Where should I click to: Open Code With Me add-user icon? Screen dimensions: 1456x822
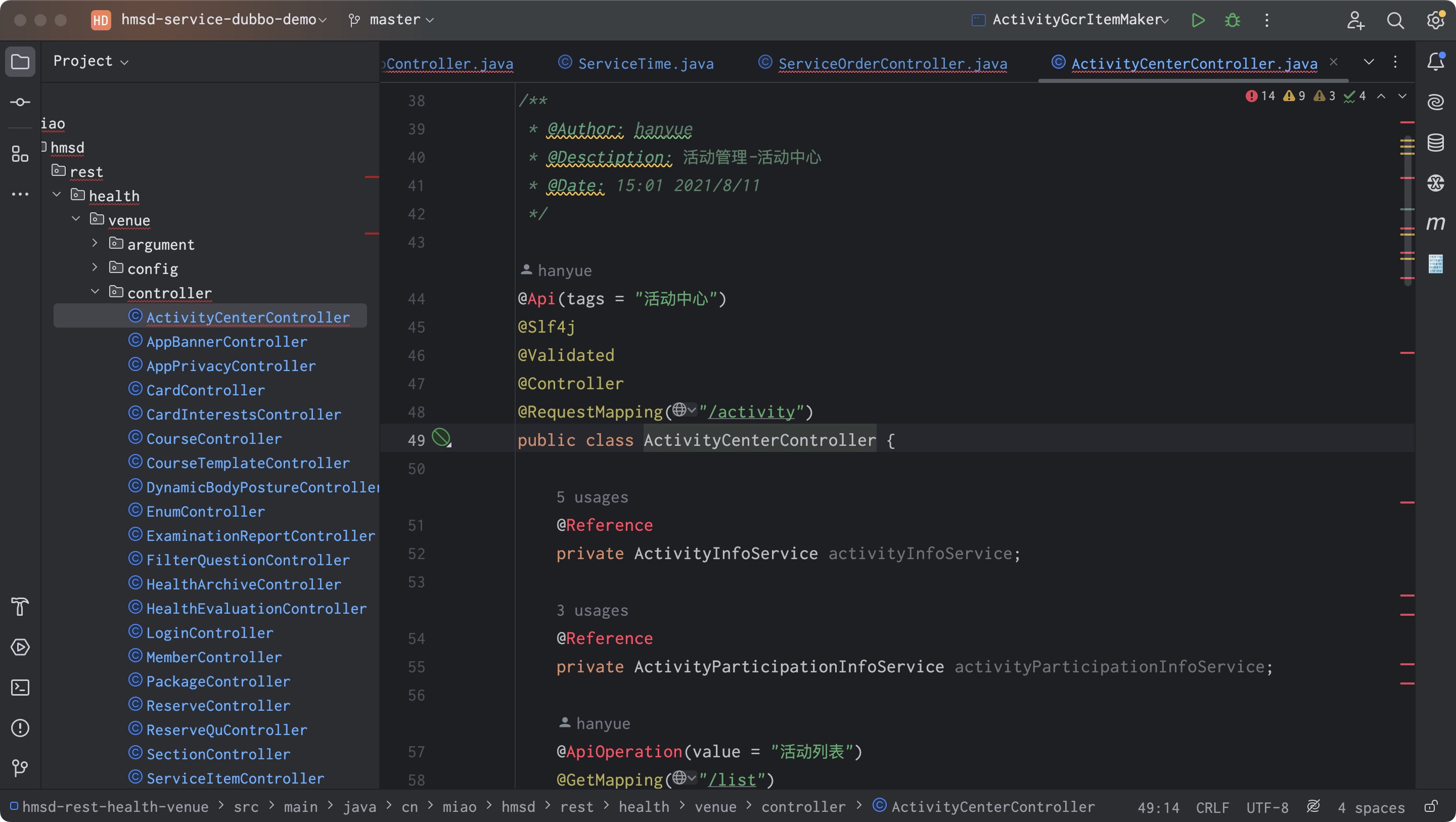[1355, 20]
